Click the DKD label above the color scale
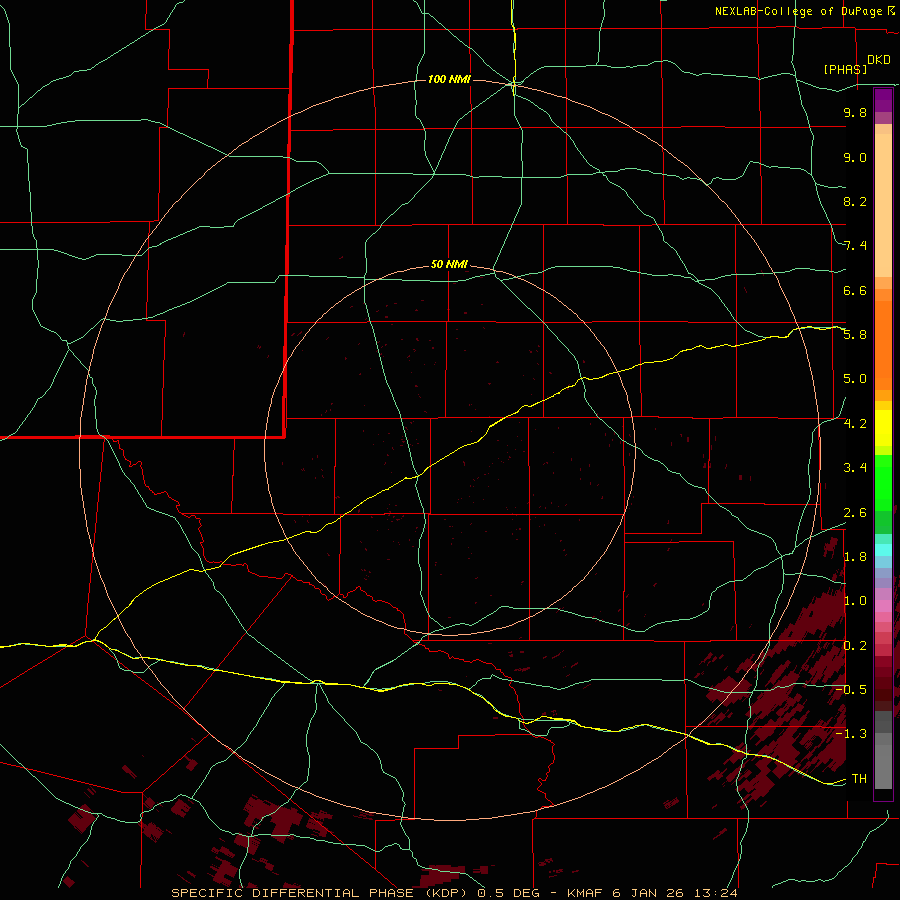Image resolution: width=900 pixels, height=900 pixels. (x=879, y=60)
